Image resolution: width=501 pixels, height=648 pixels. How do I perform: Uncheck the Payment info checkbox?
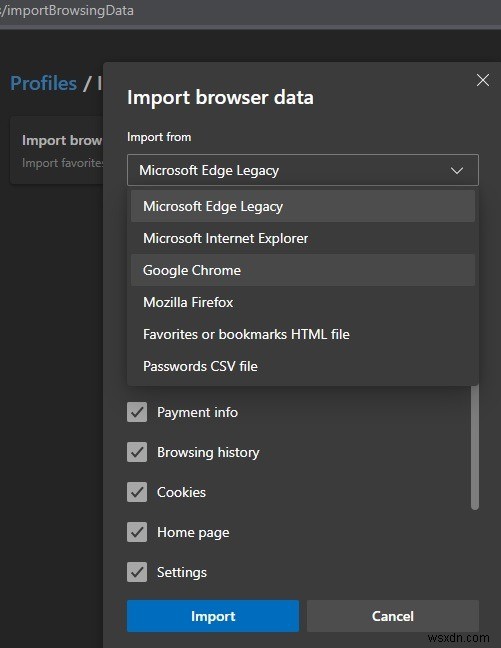tap(137, 412)
